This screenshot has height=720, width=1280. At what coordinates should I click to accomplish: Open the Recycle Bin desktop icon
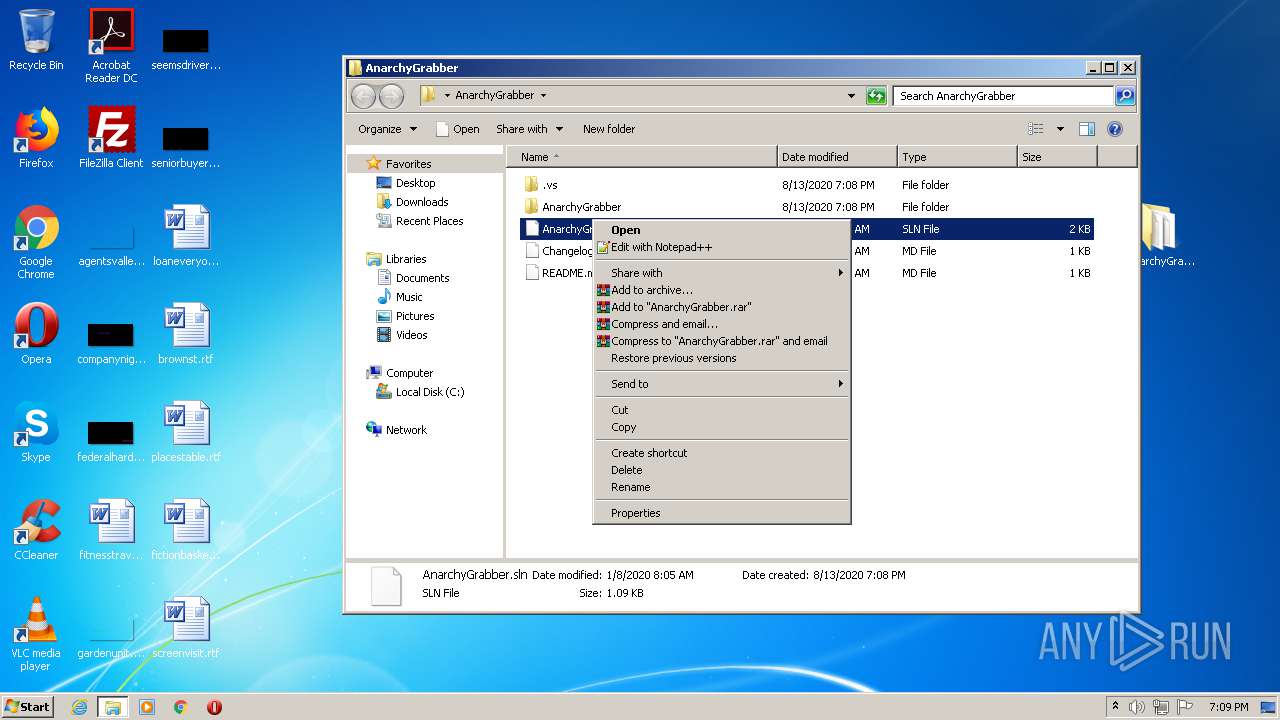pos(36,40)
